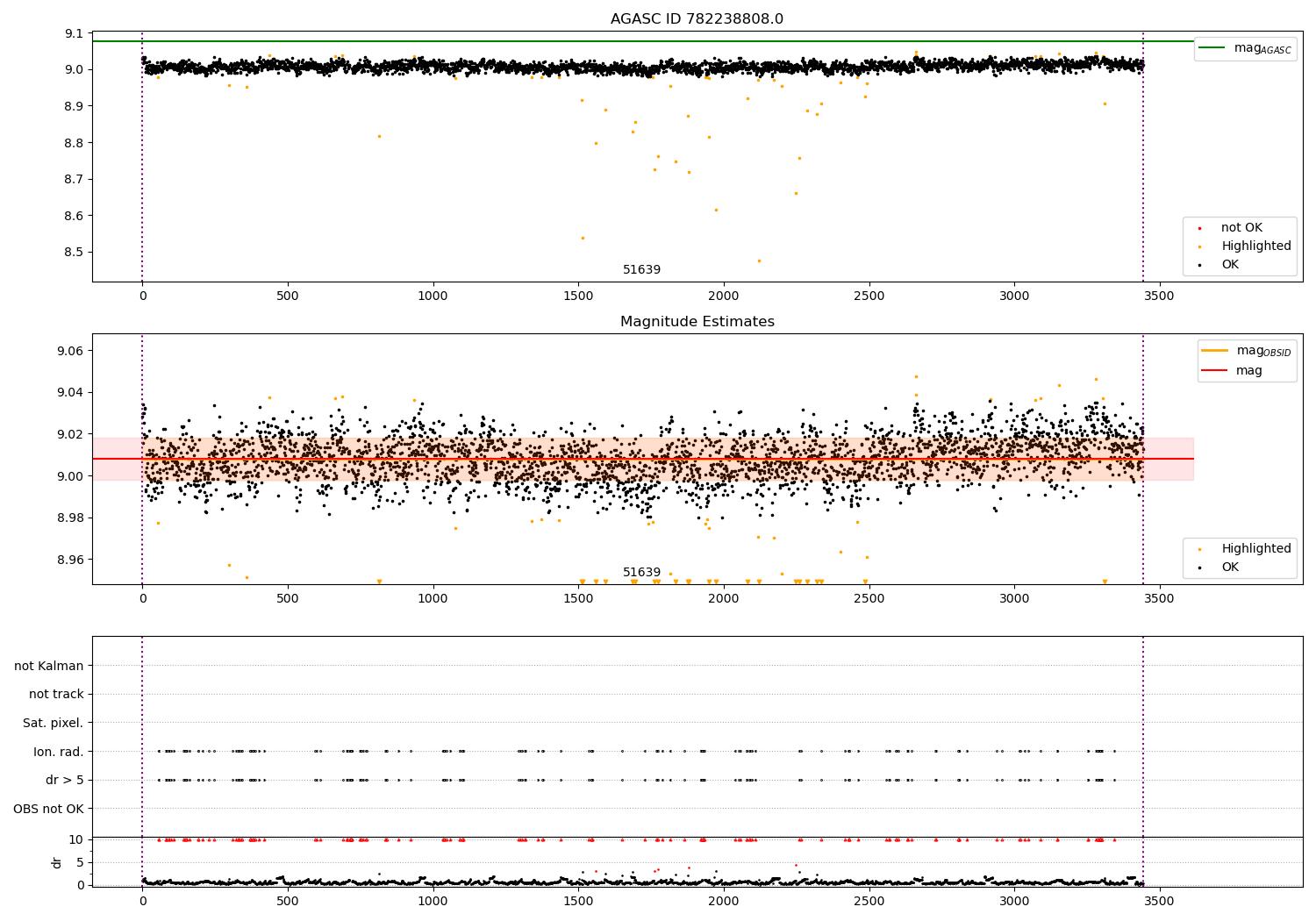Click the 'not track' row label

coord(56,695)
